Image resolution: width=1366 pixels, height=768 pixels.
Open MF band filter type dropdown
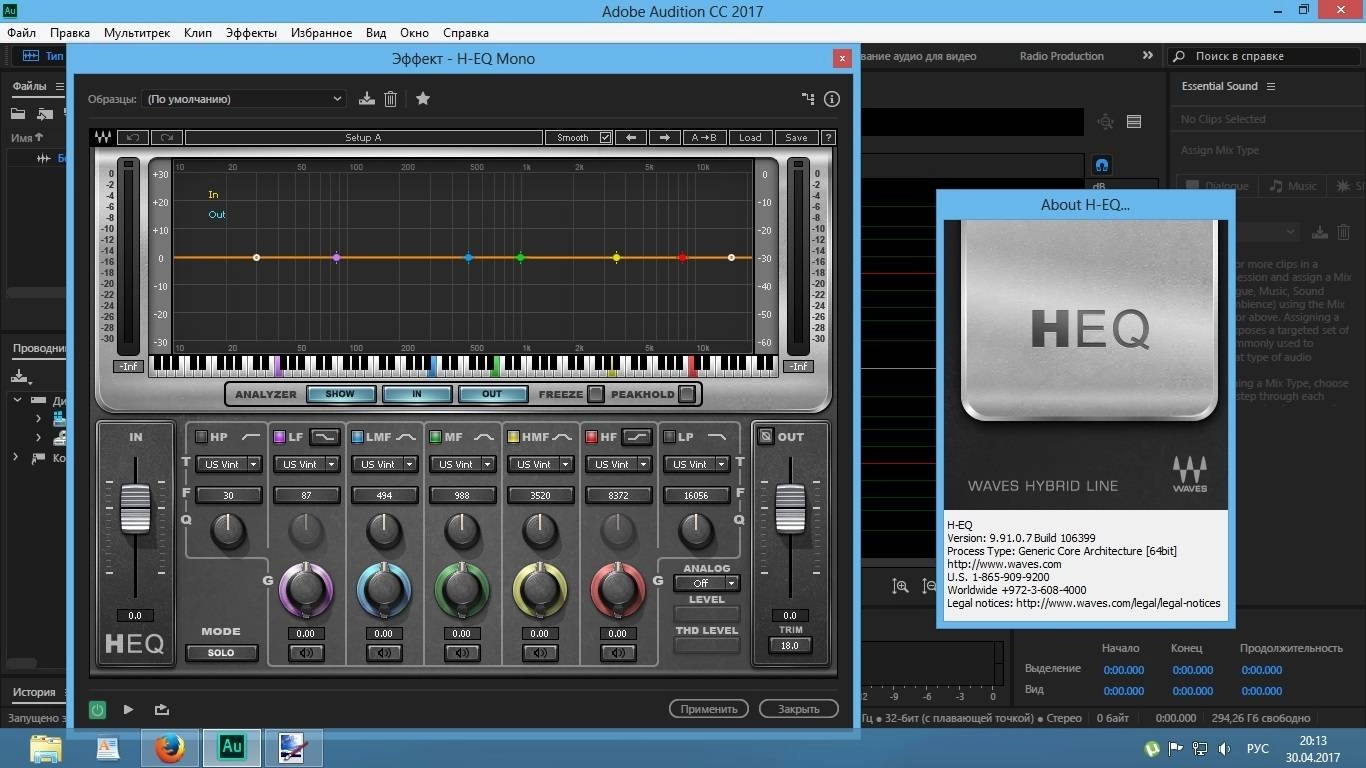click(463, 464)
